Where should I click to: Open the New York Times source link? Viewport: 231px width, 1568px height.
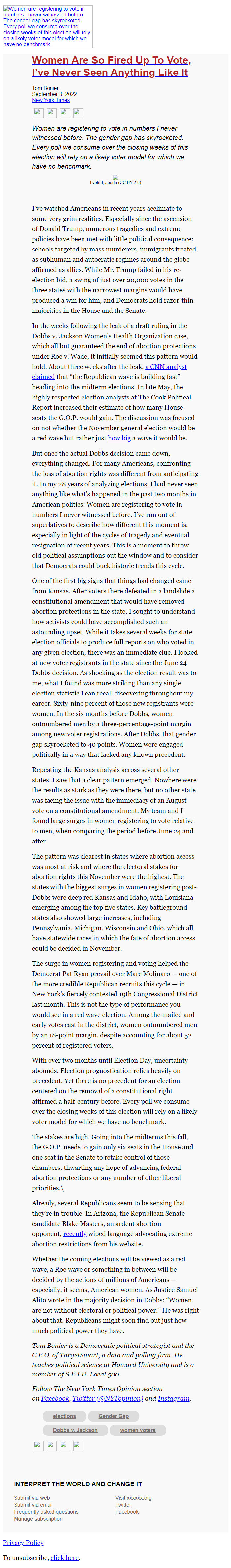[50, 100]
